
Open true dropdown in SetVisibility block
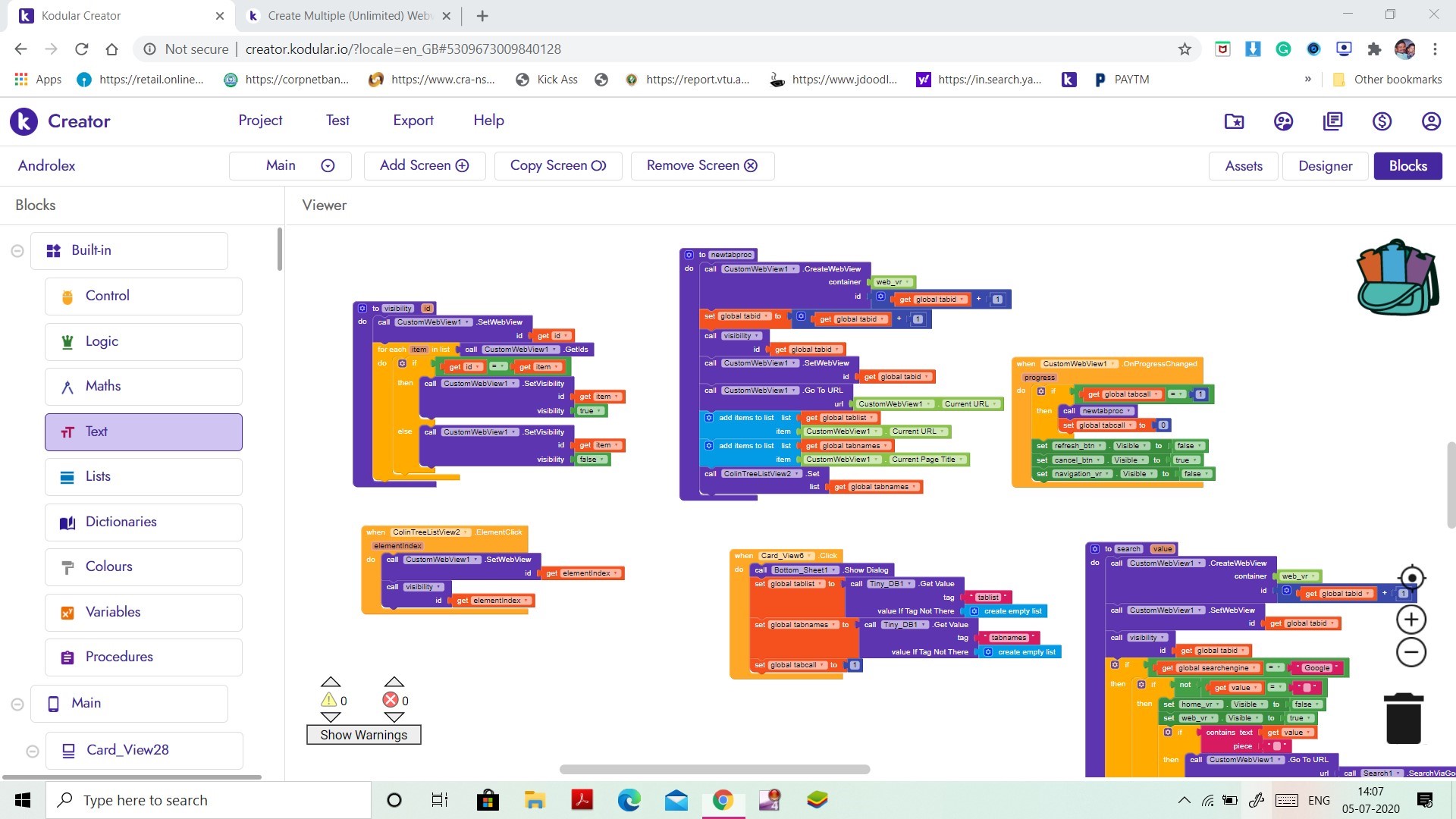[x=591, y=411]
